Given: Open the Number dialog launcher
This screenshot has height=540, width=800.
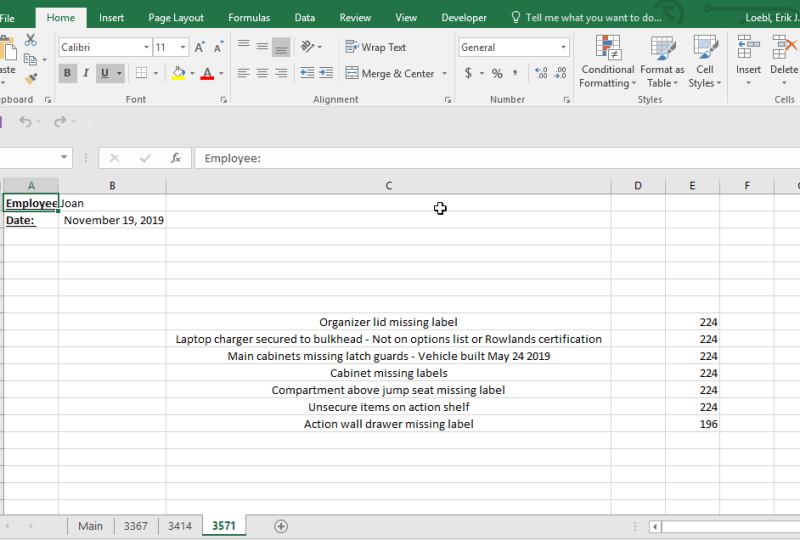Looking at the screenshot, I should 566,100.
